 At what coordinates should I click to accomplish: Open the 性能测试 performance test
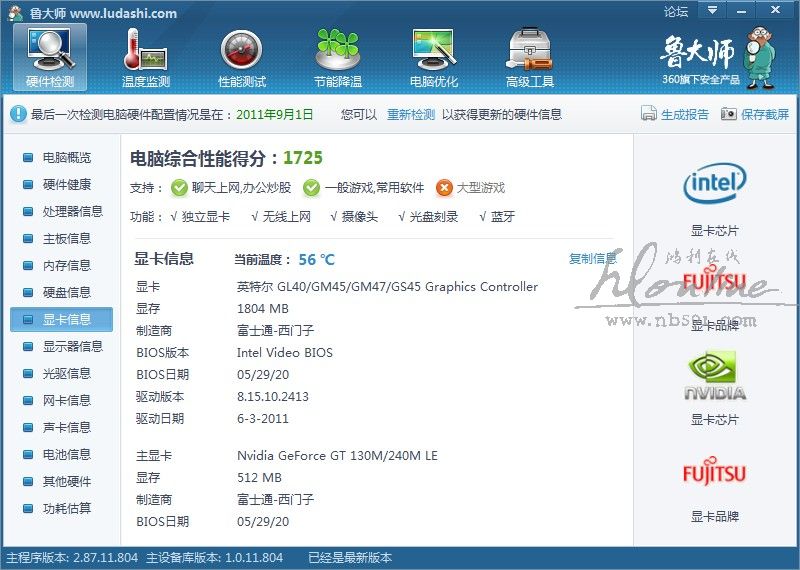[x=242, y=58]
